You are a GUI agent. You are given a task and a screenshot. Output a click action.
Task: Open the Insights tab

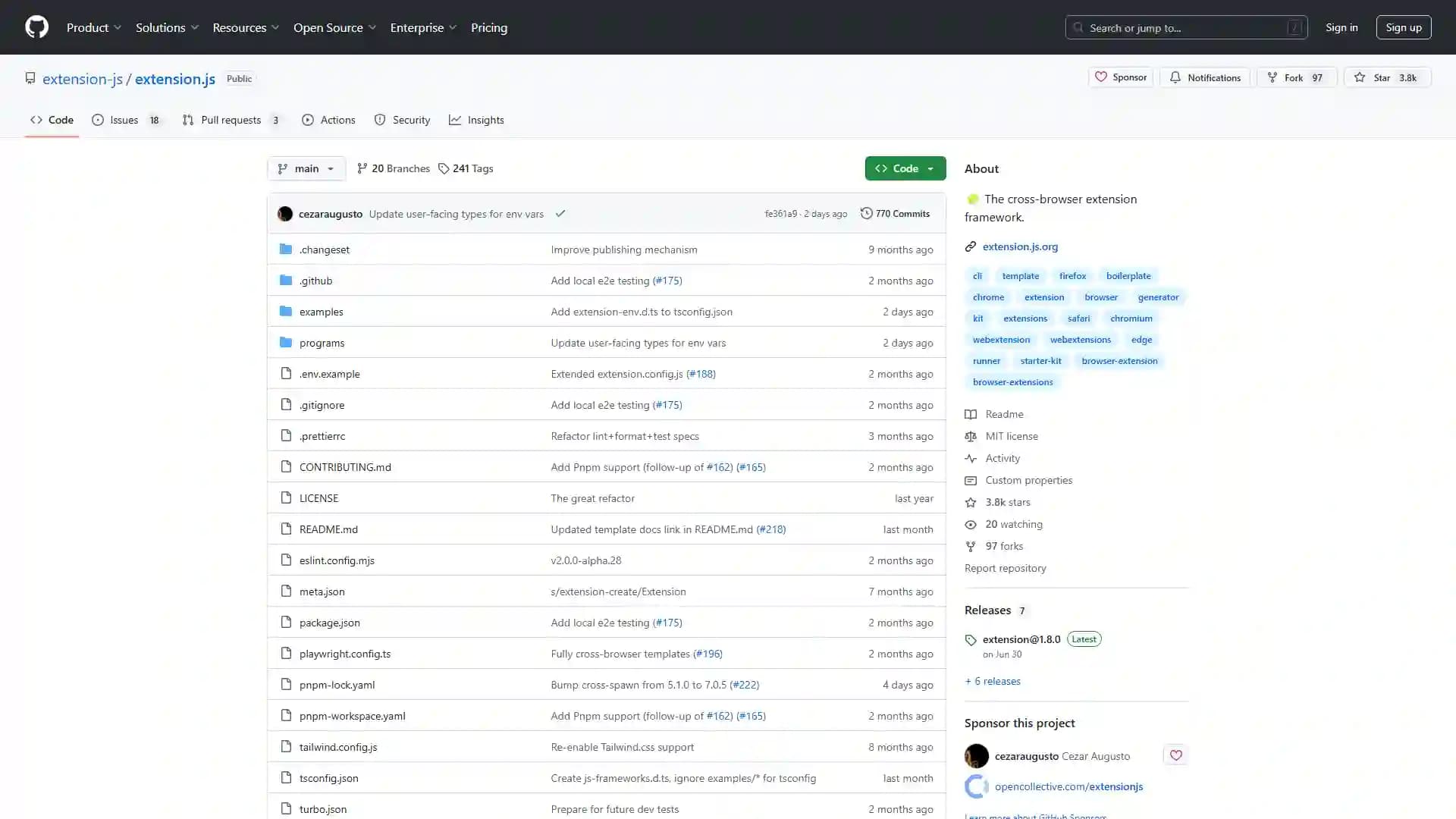point(476,120)
